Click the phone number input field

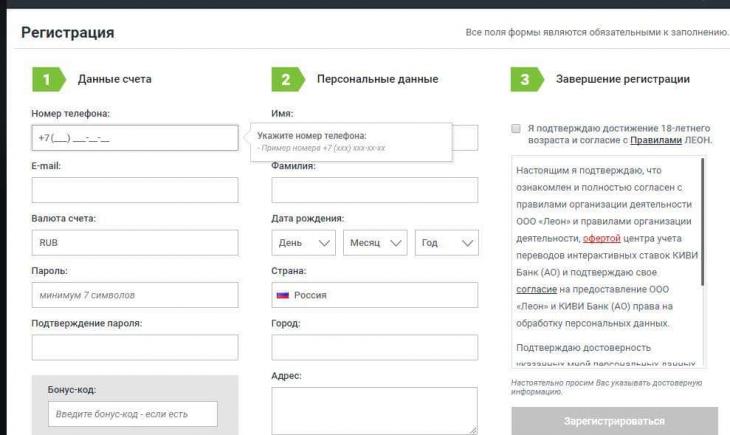[135, 138]
